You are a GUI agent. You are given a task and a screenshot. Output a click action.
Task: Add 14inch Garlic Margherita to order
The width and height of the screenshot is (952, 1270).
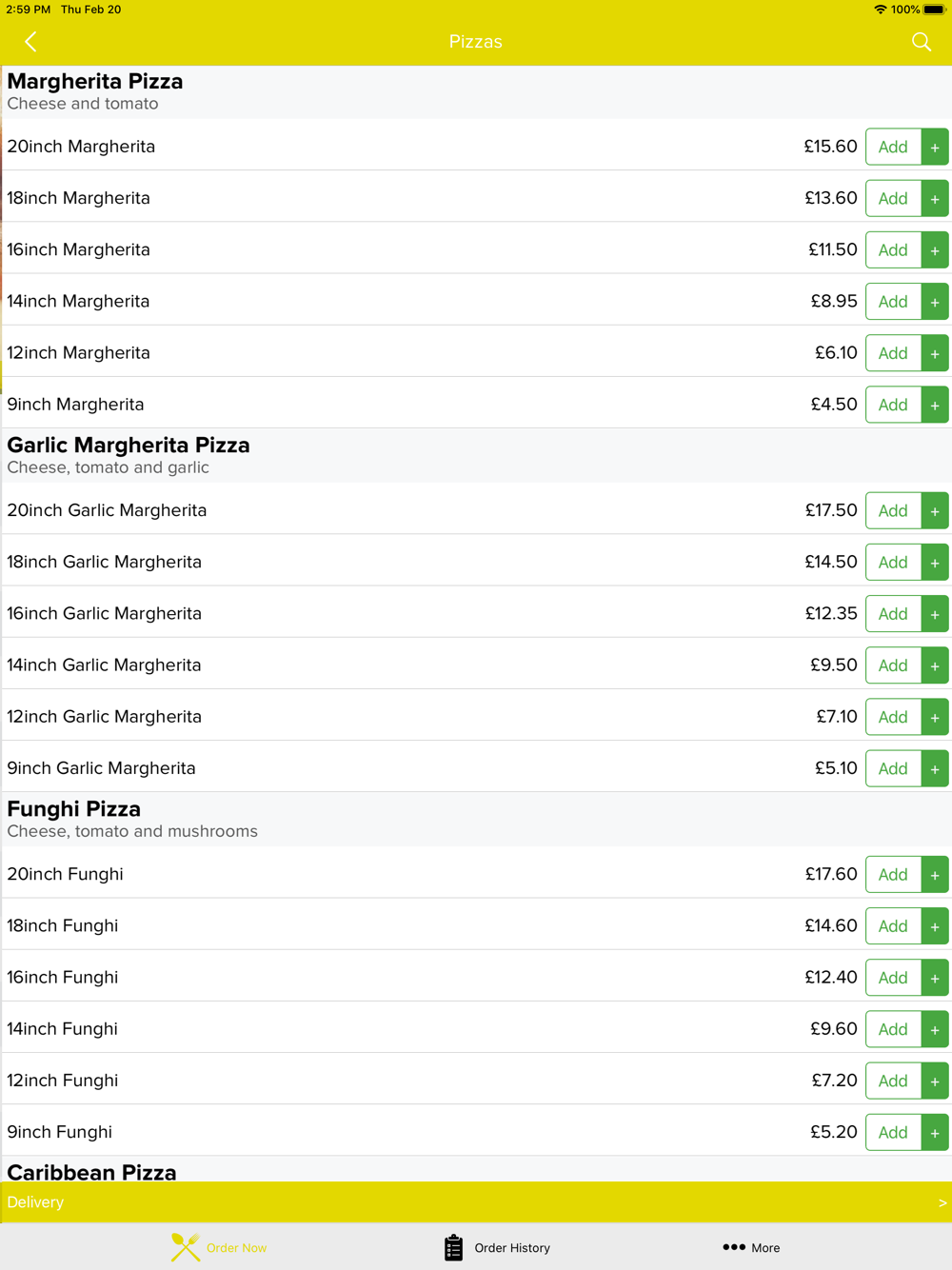(x=893, y=665)
